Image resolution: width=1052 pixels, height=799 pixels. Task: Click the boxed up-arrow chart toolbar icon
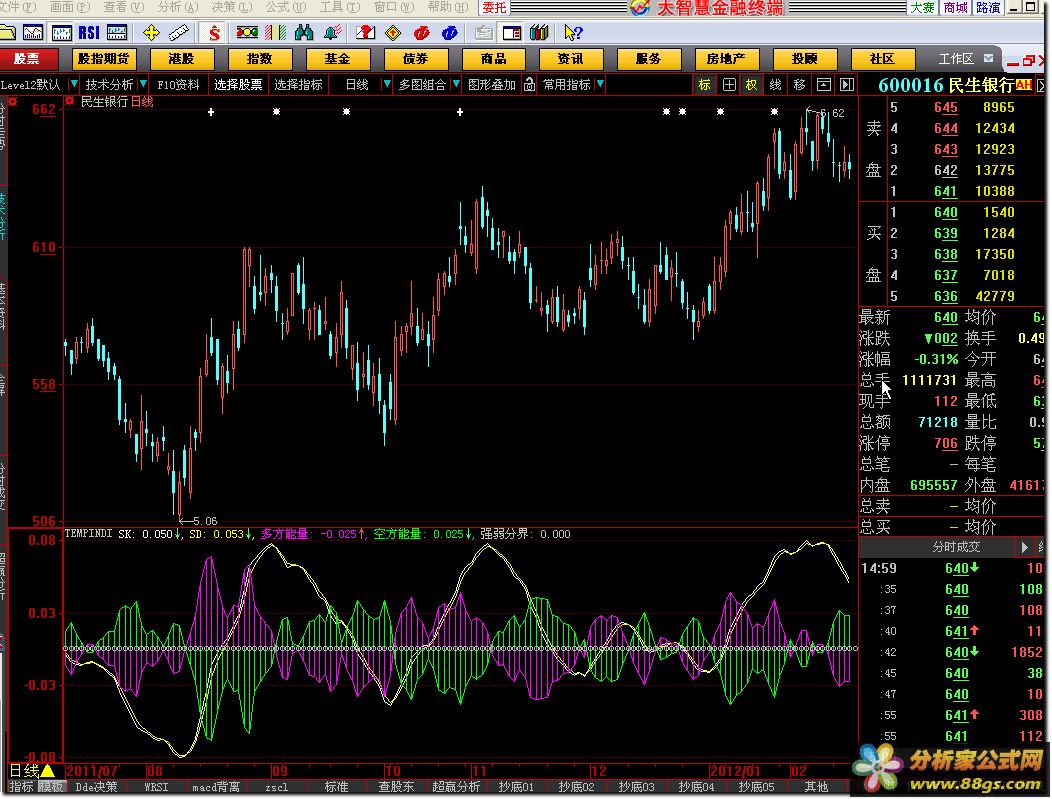(x=824, y=85)
